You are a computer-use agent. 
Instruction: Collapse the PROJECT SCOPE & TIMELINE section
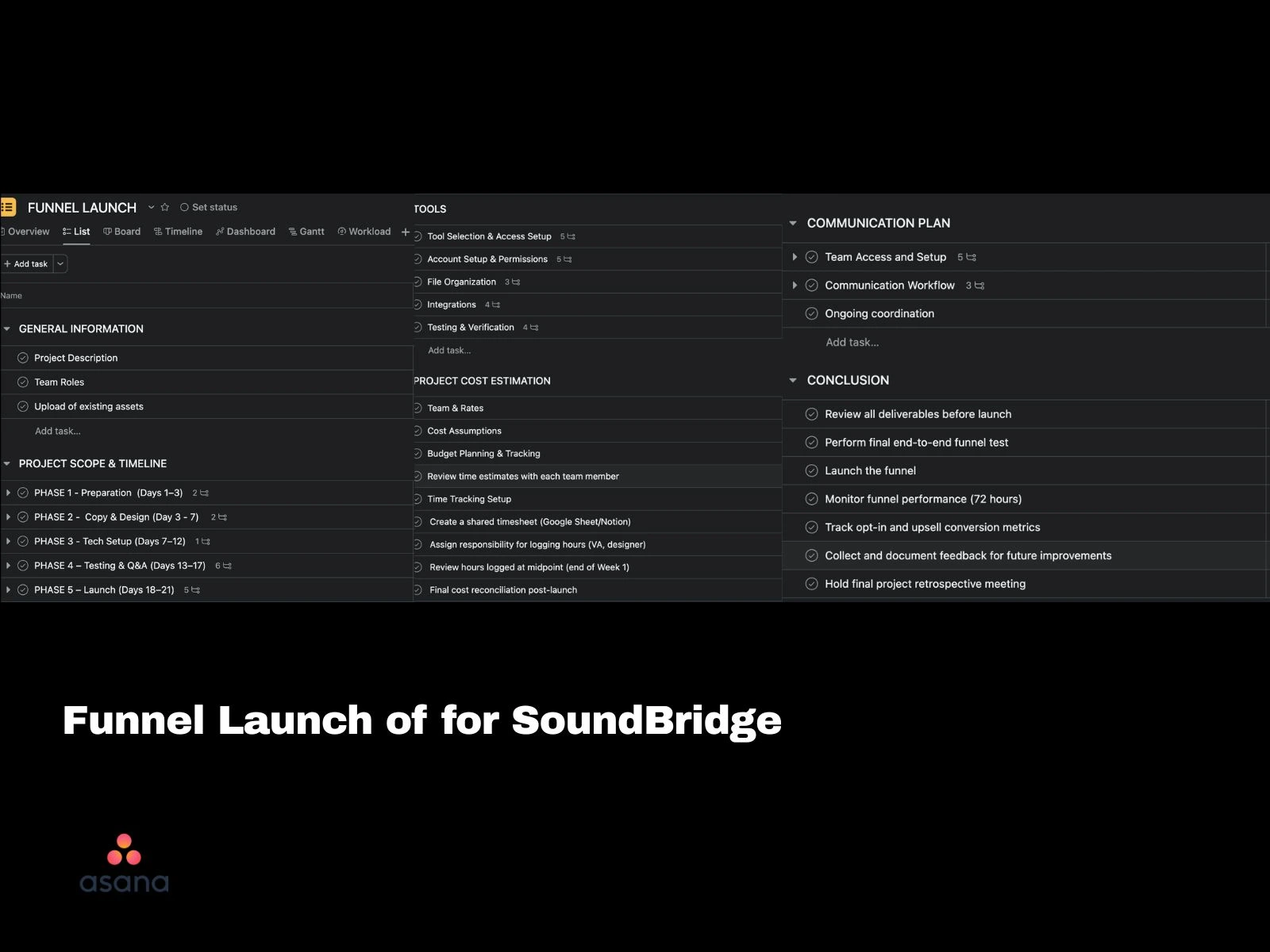pyautogui.click(x=7, y=463)
